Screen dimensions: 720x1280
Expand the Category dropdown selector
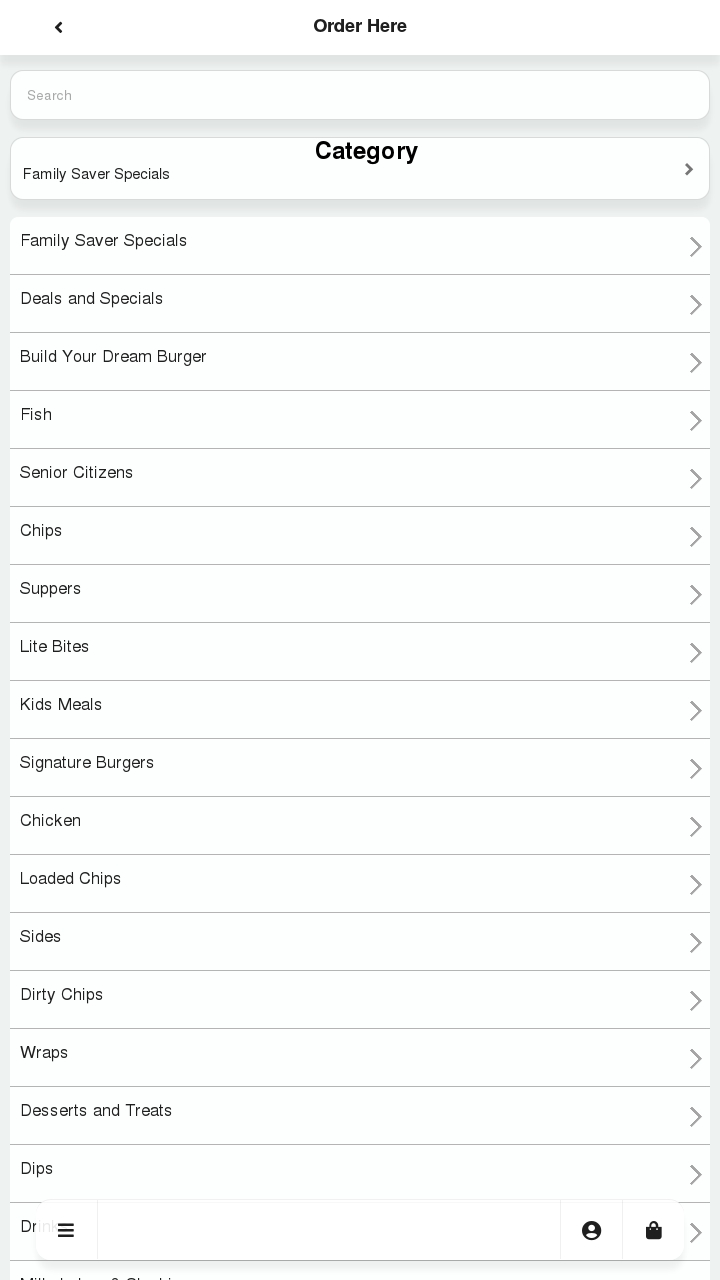click(x=360, y=168)
